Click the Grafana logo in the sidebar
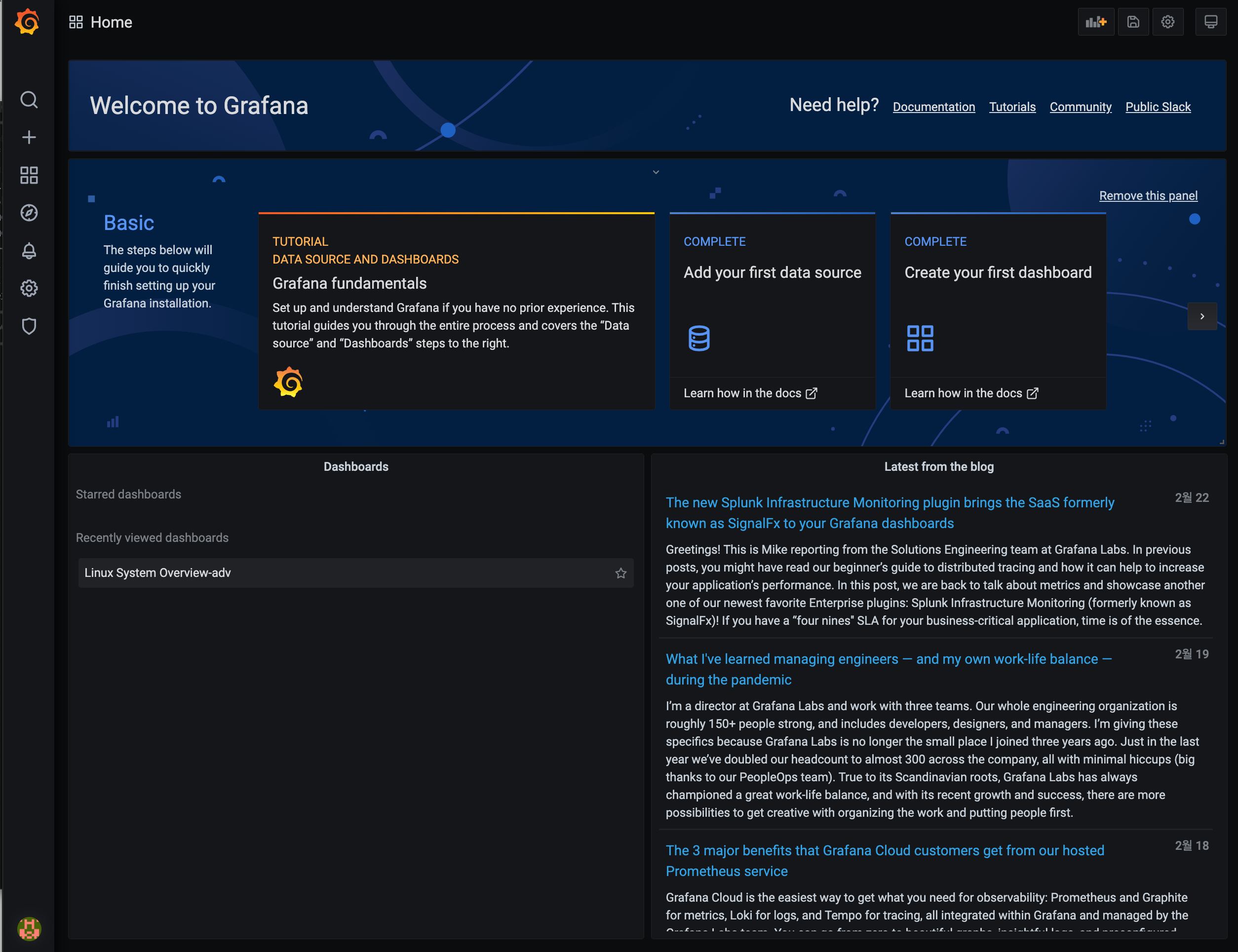Image resolution: width=1238 pixels, height=952 pixels. click(27, 22)
